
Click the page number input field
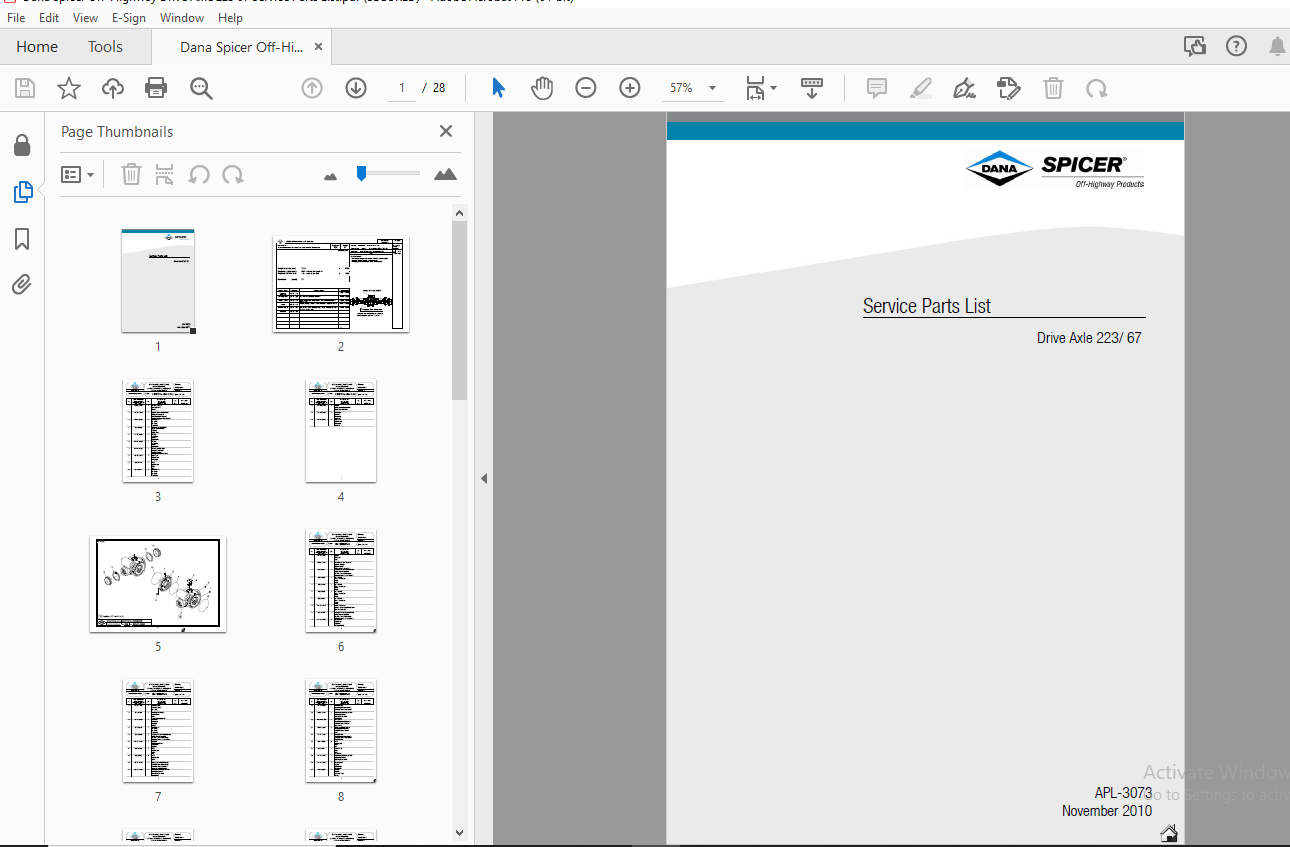402,88
